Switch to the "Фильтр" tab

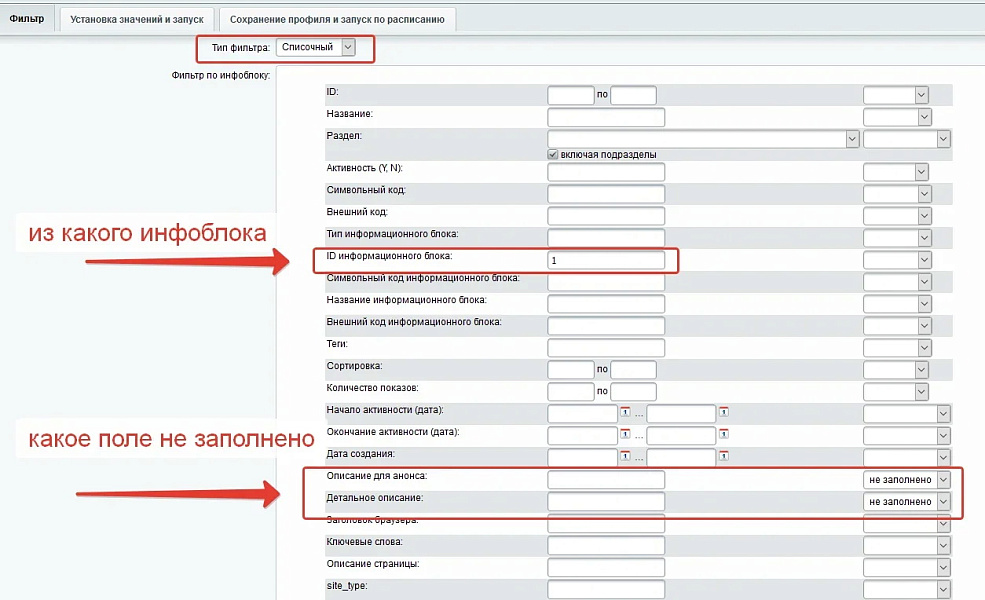click(27, 17)
